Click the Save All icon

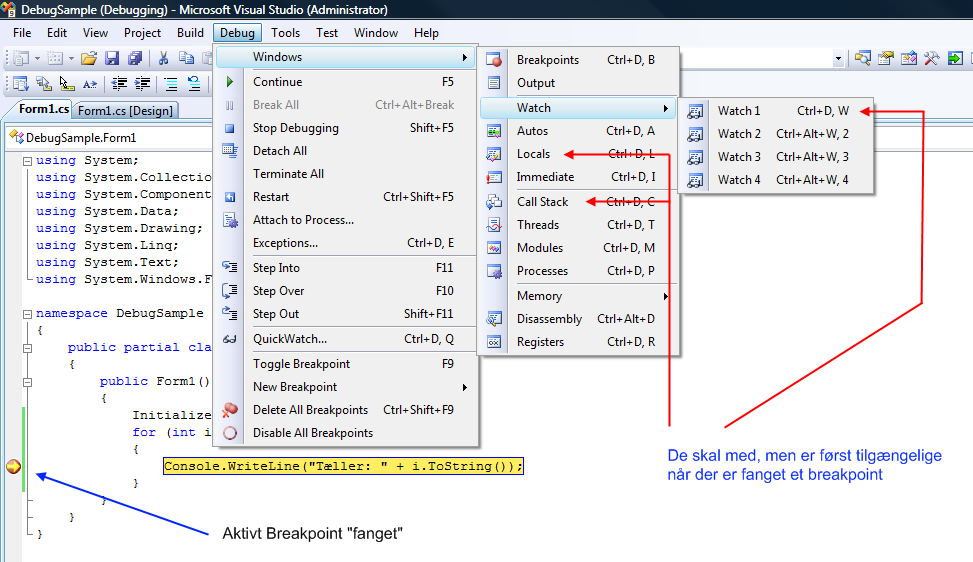[135, 58]
